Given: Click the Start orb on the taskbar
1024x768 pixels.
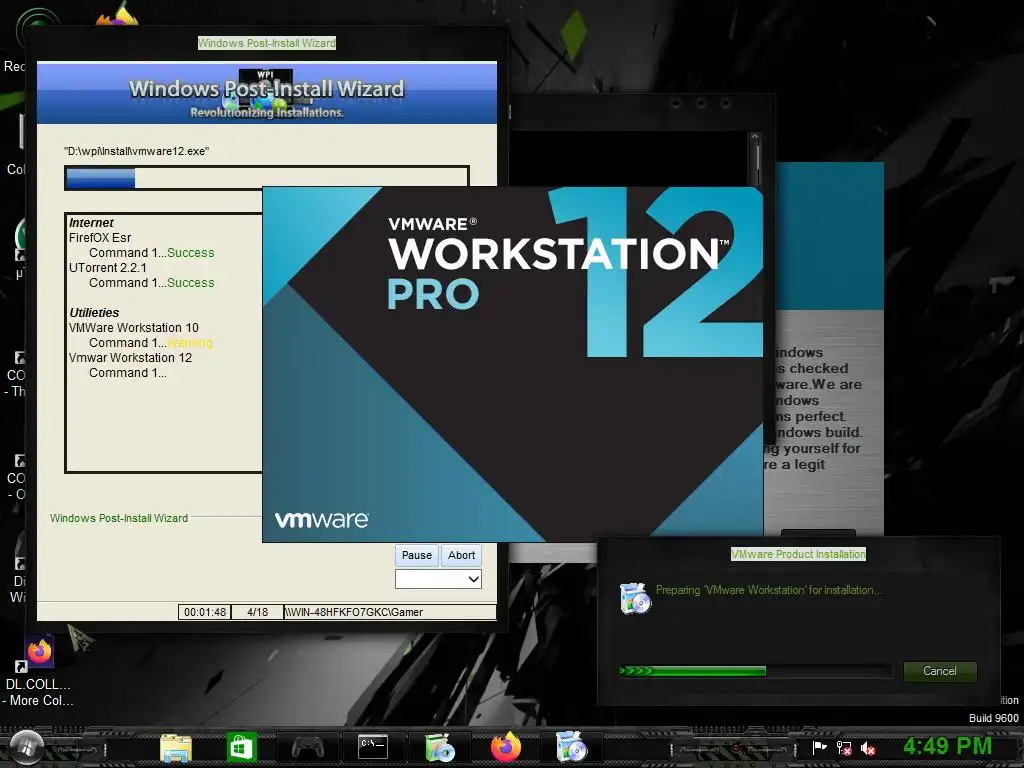Looking at the screenshot, I should [26, 746].
